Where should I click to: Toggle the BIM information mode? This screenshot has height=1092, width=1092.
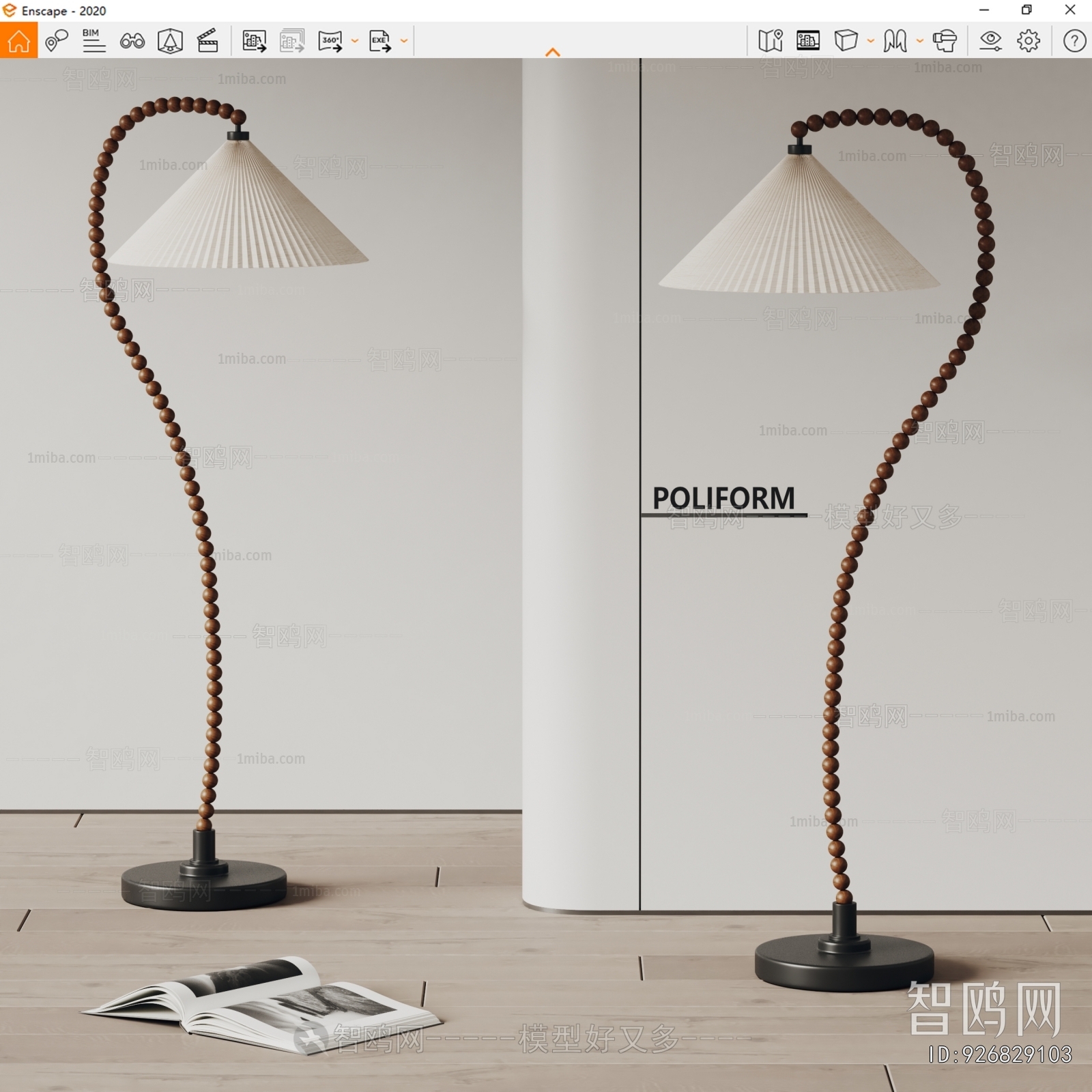point(94,41)
